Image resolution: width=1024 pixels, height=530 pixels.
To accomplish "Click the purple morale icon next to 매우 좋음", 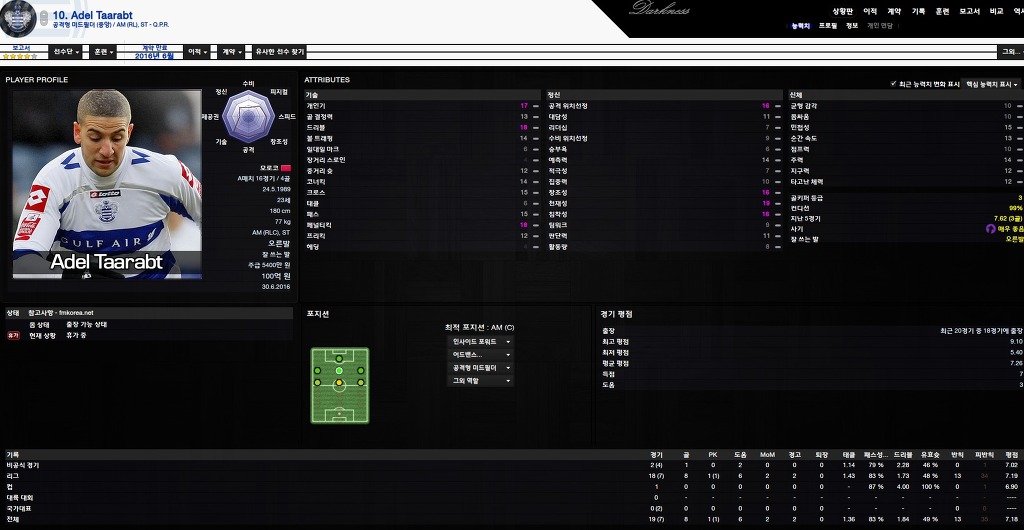I will [x=990, y=229].
